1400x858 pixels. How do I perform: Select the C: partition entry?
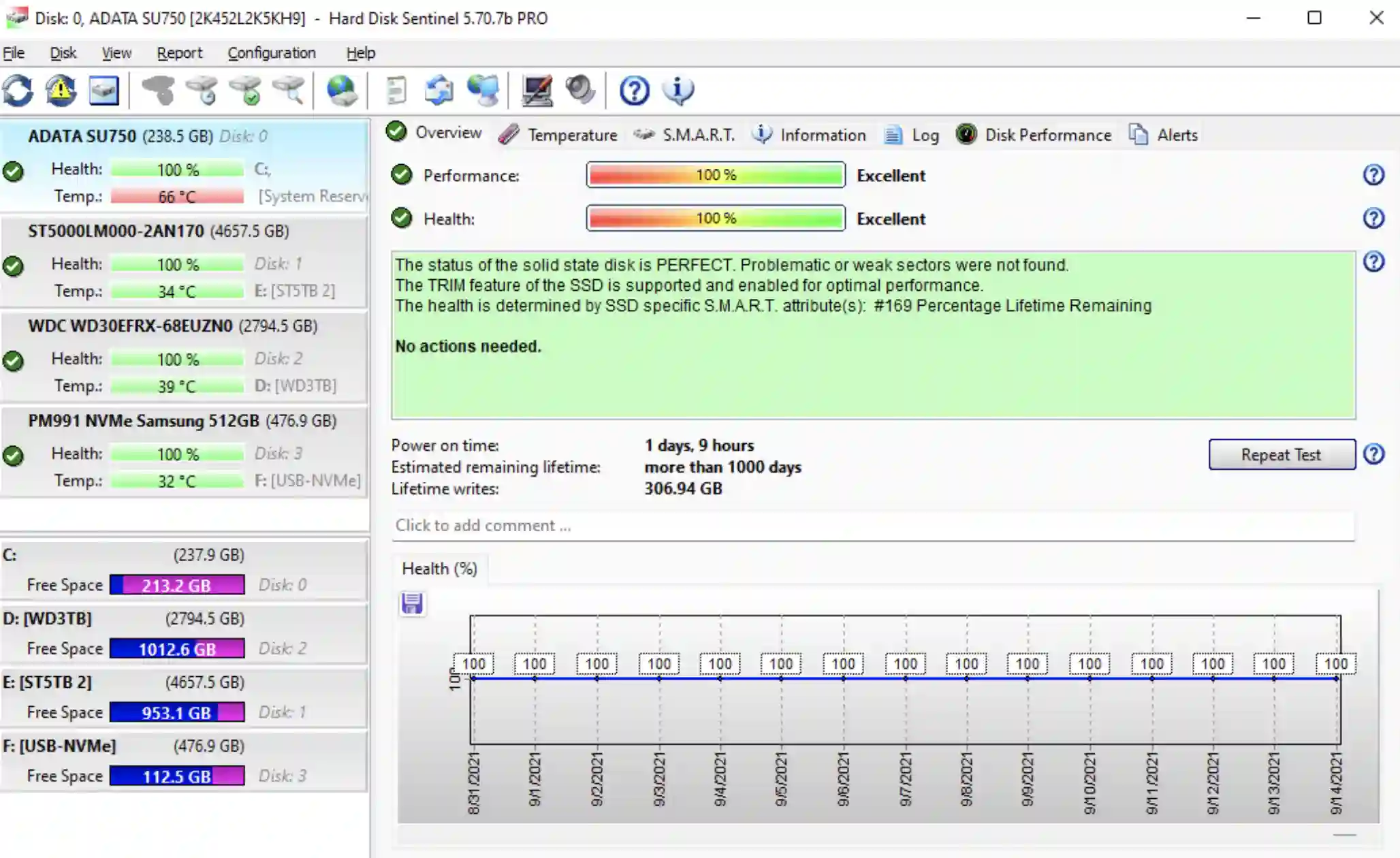[x=185, y=569]
